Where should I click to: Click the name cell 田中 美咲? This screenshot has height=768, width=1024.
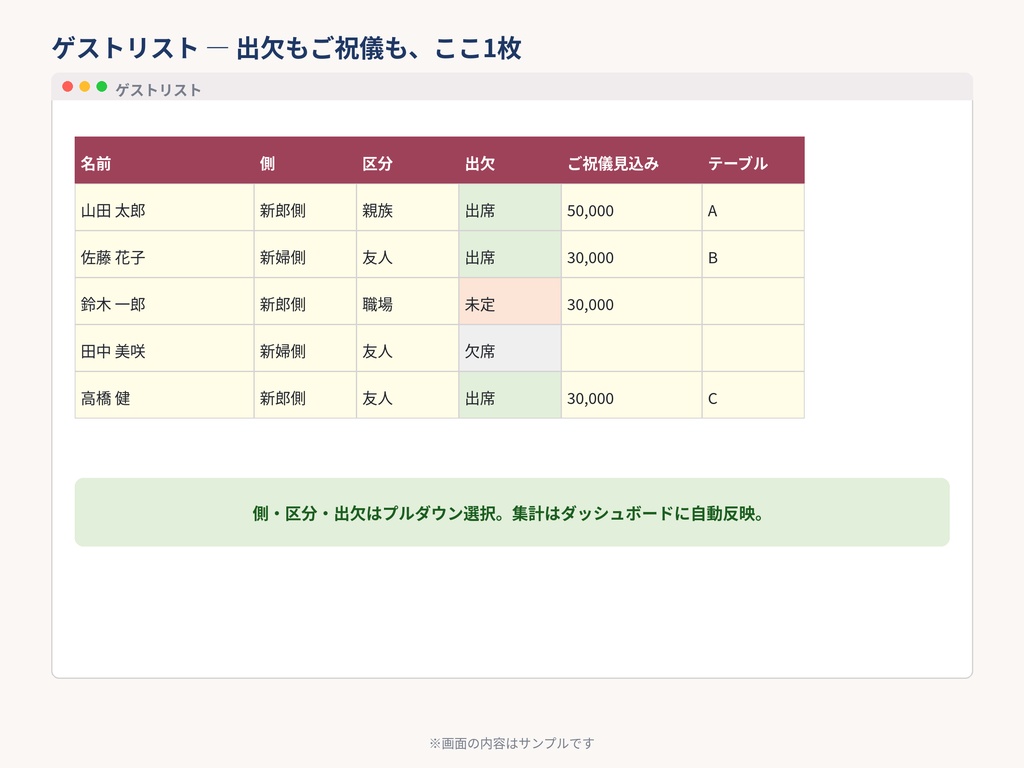[165, 349]
